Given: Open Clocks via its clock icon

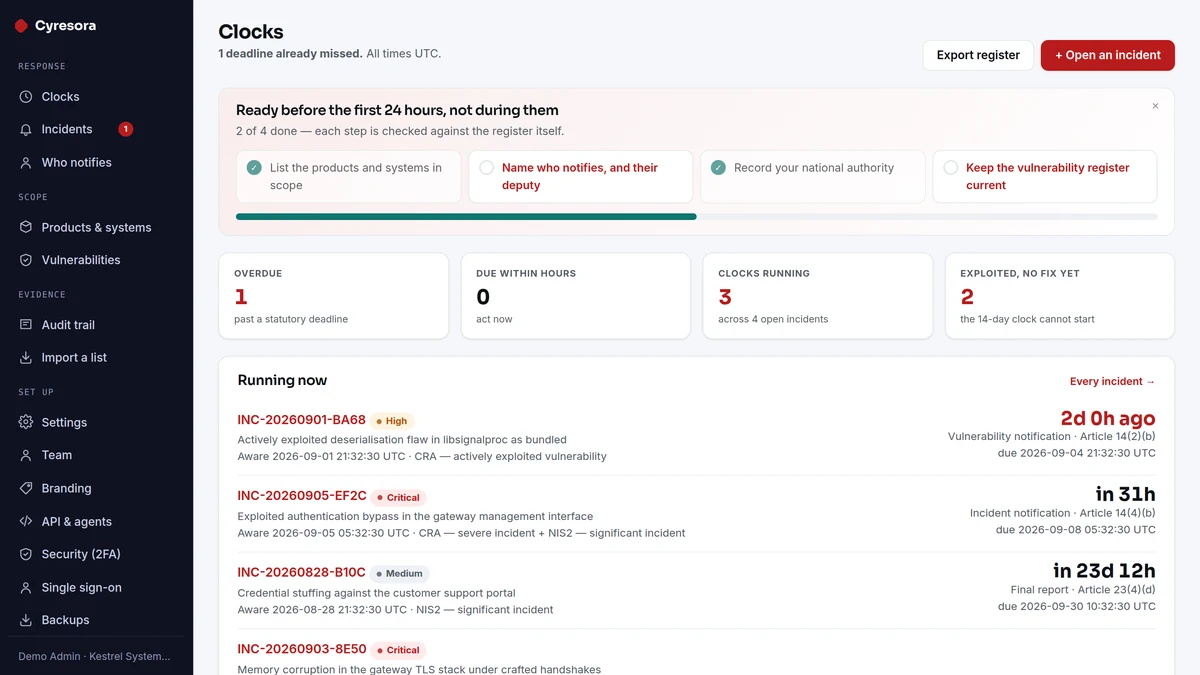Looking at the screenshot, I should click(26, 97).
